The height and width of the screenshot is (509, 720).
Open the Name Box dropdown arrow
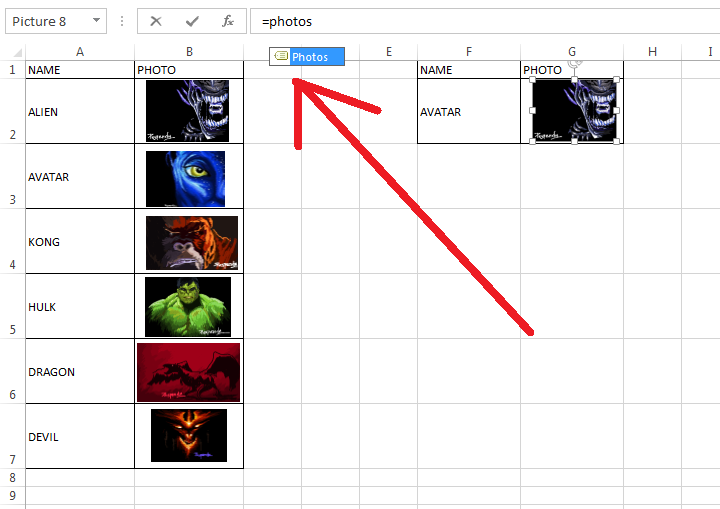pos(96,20)
